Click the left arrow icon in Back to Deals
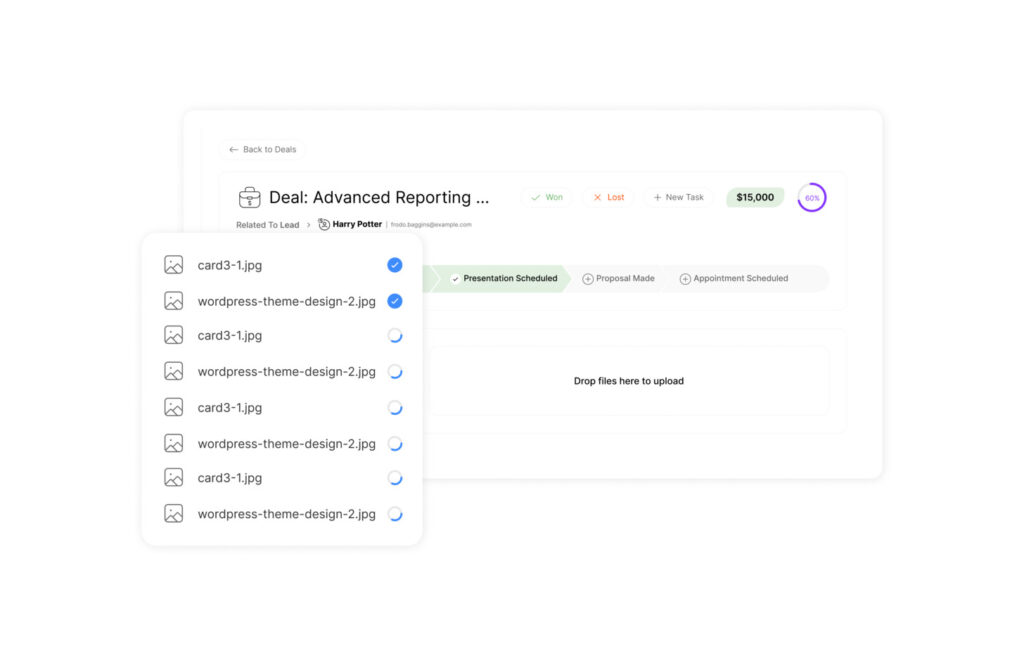Viewport: 1024px width, 656px height. pyautogui.click(x=234, y=150)
